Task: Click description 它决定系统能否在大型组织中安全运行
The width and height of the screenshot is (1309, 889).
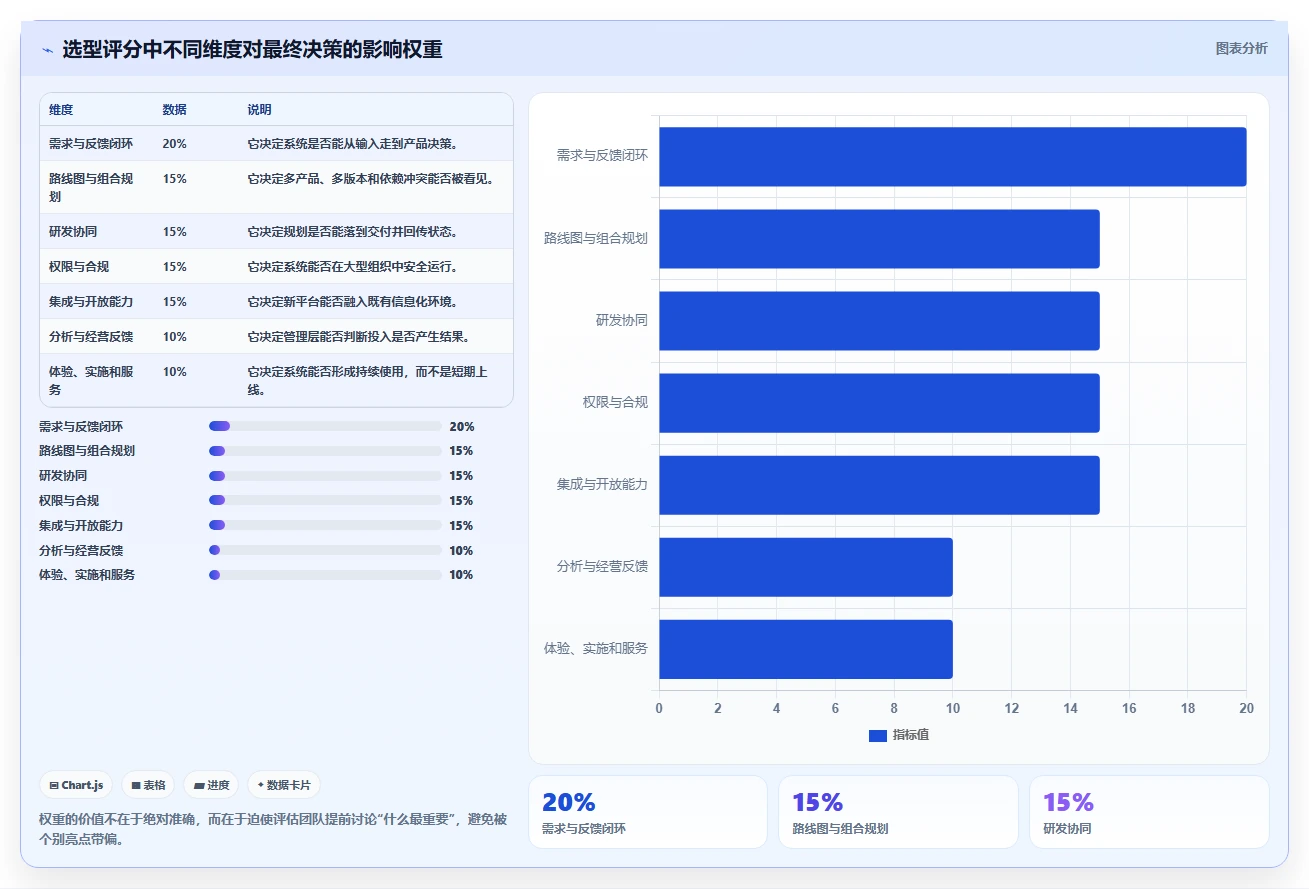Action: point(353,267)
